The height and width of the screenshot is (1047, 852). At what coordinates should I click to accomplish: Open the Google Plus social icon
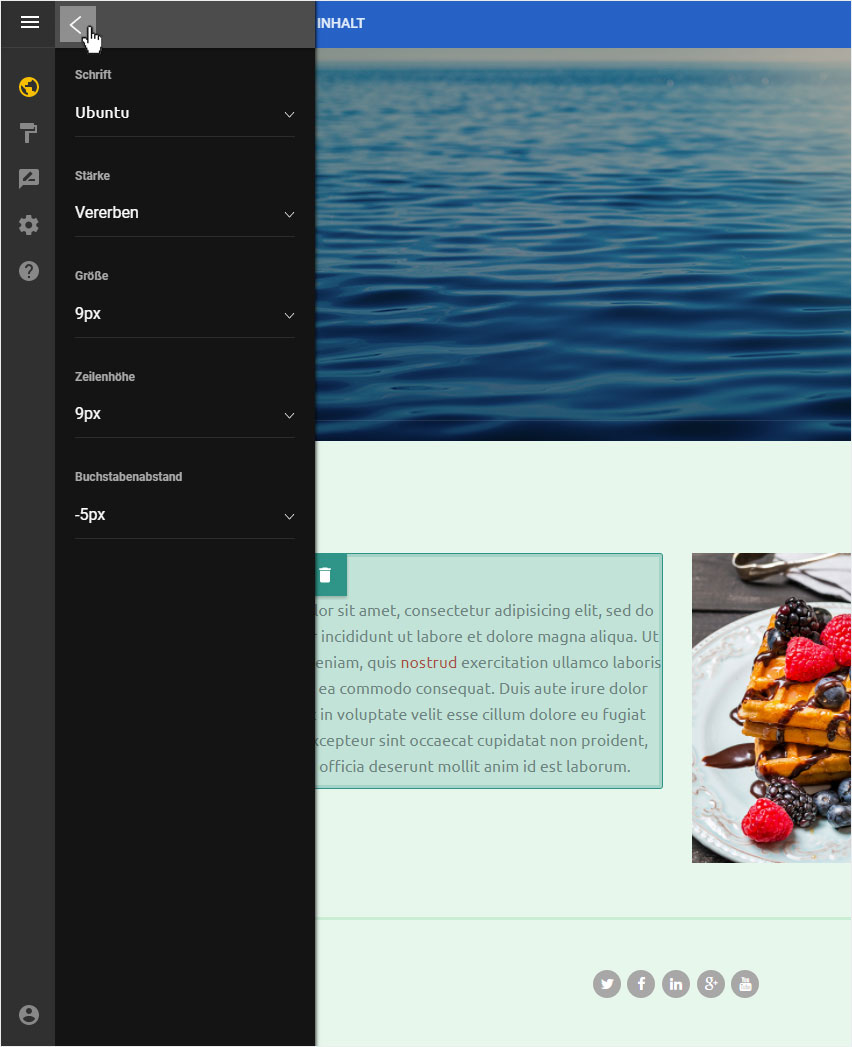click(x=710, y=984)
